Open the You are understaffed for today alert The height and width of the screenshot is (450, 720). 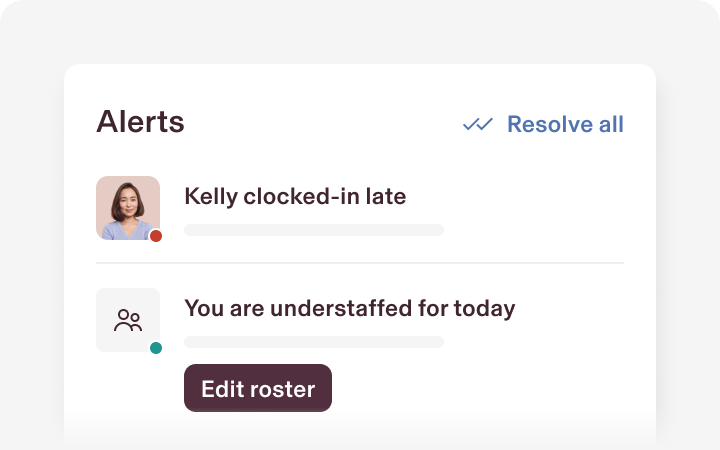[x=350, y=308]
